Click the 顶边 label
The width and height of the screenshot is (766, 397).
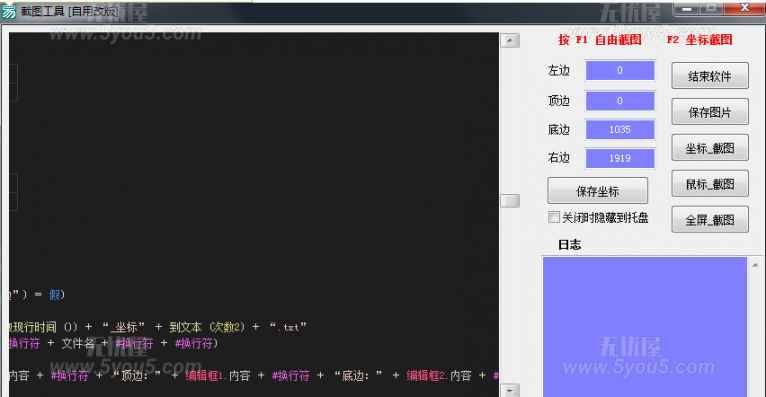(x=559, y=101)
